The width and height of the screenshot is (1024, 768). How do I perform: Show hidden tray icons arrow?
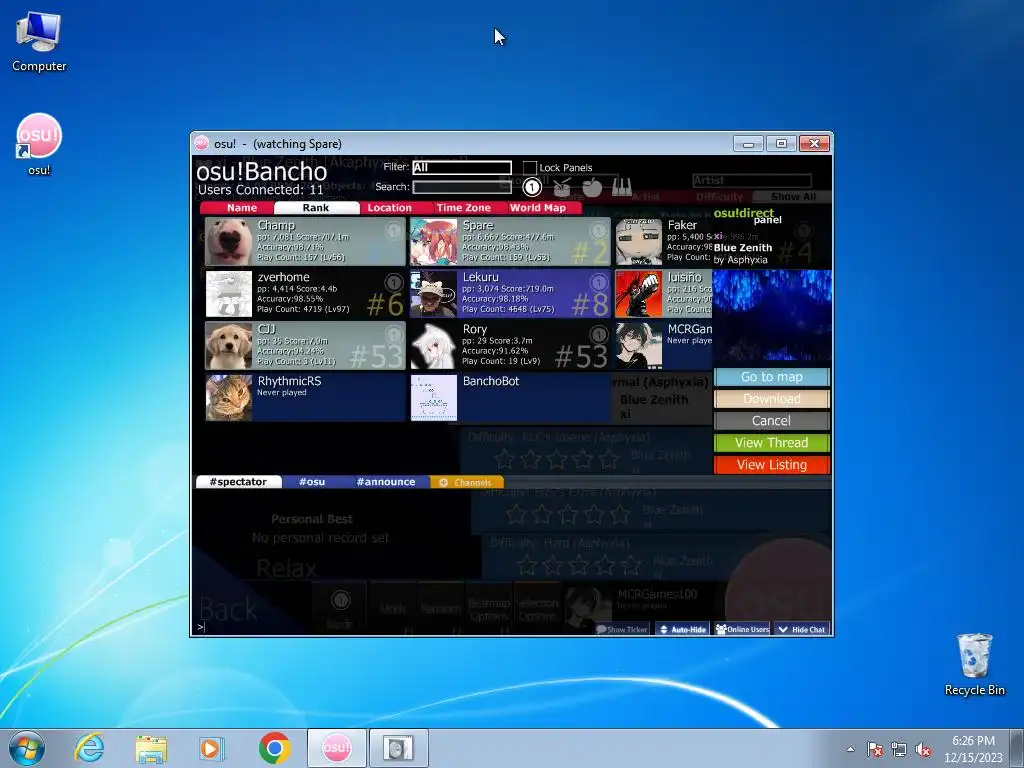point(850,750)
